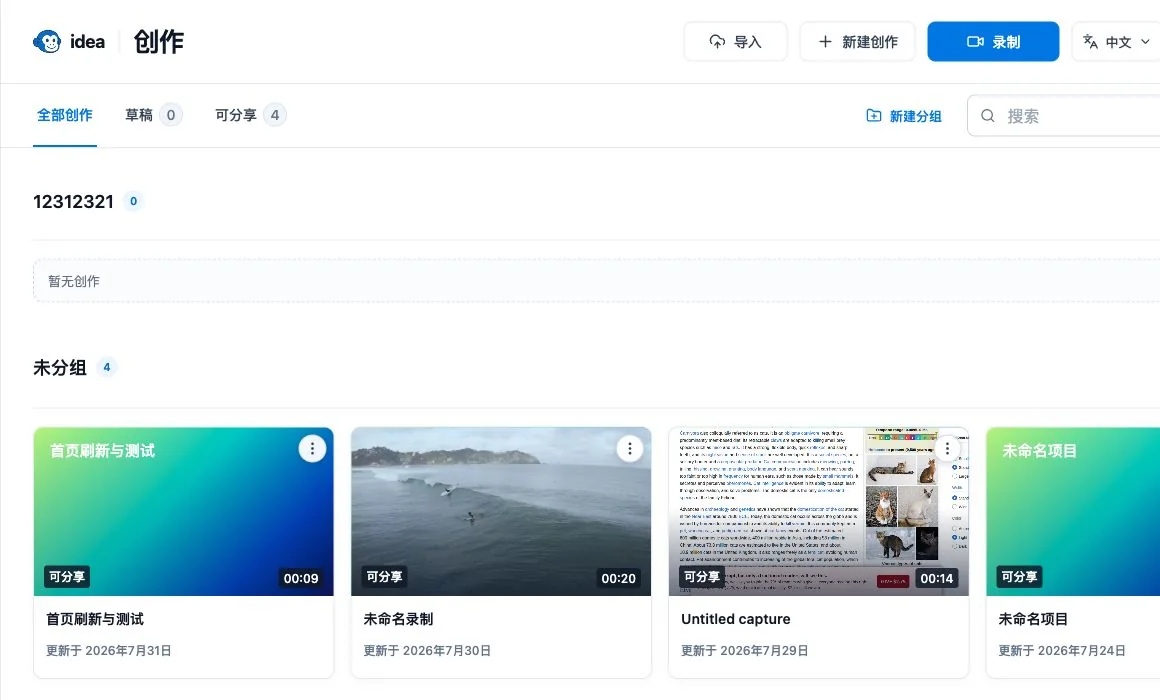This screenshot has width=1160, height=700.
Task: Click the 00:14 duration badge
Action: pos(937,578)
